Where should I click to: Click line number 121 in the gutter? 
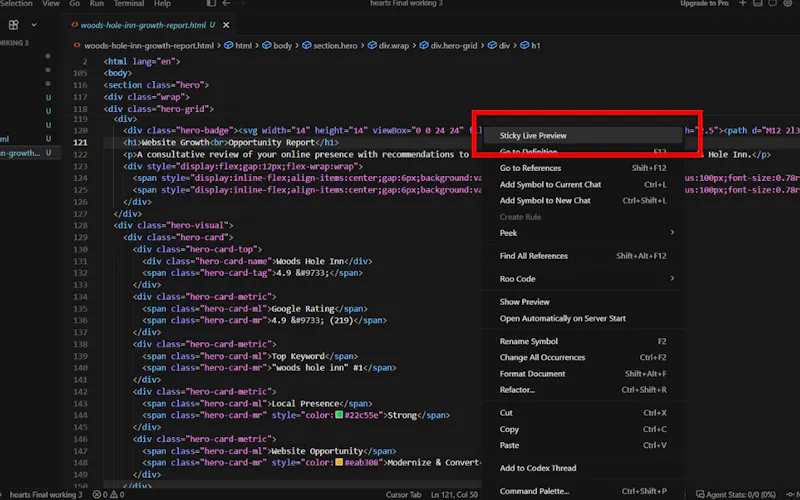(x=80, y=142)
